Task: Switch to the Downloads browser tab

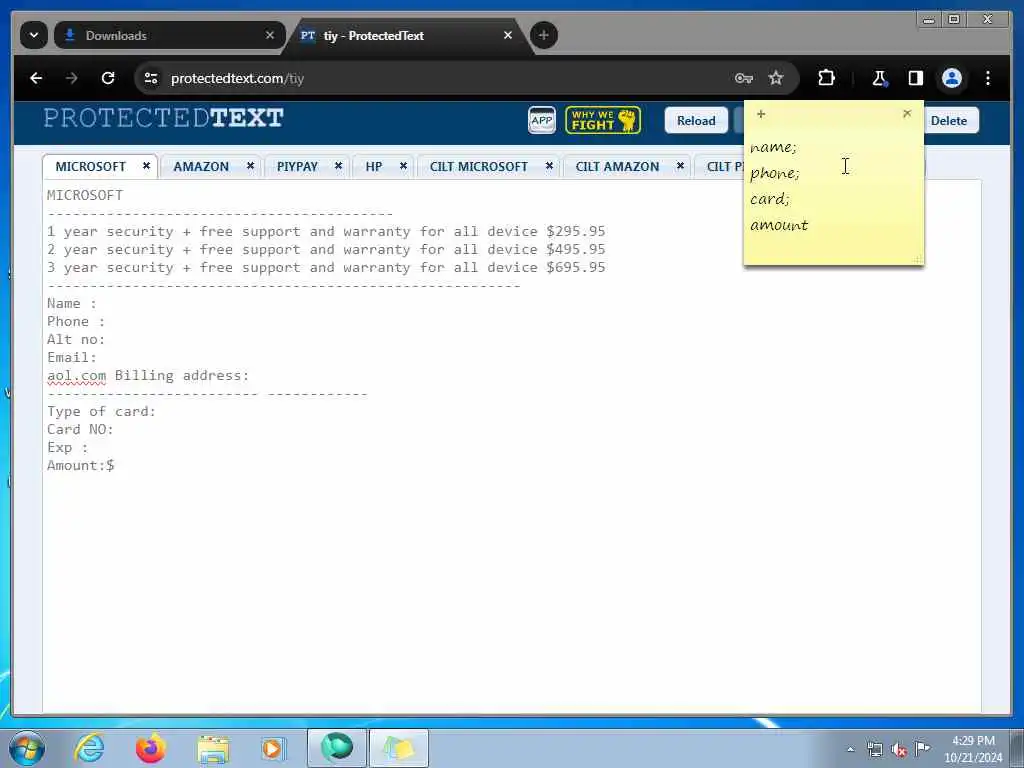Action: pos(170,35)
